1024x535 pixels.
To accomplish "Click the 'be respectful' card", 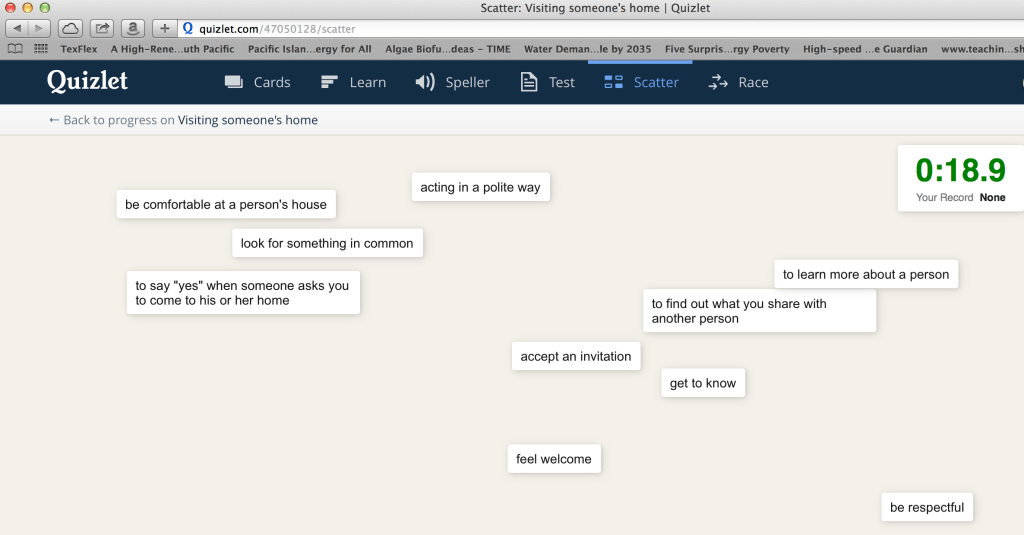I will (x=927, y=507).
